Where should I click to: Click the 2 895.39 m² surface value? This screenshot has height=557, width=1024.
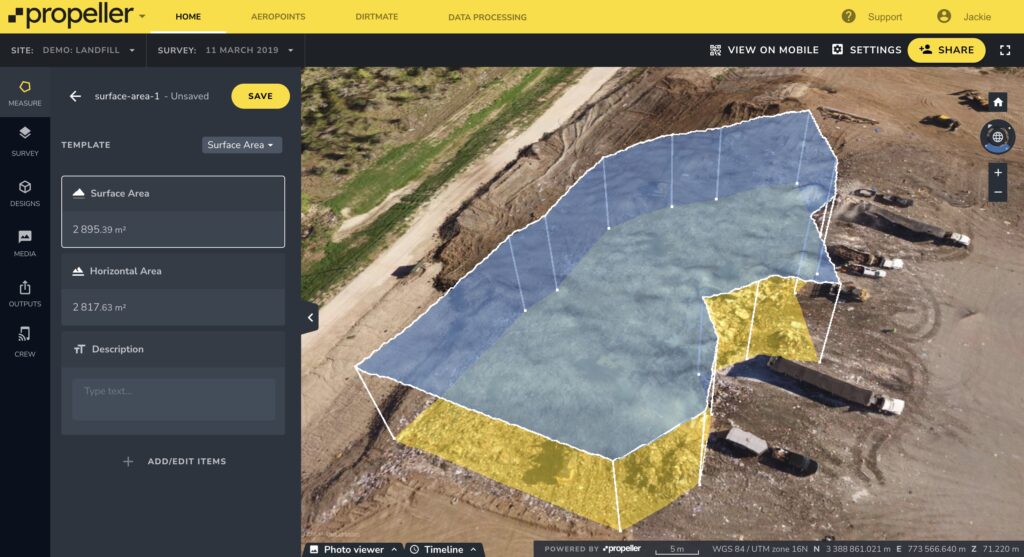(99, 229)
